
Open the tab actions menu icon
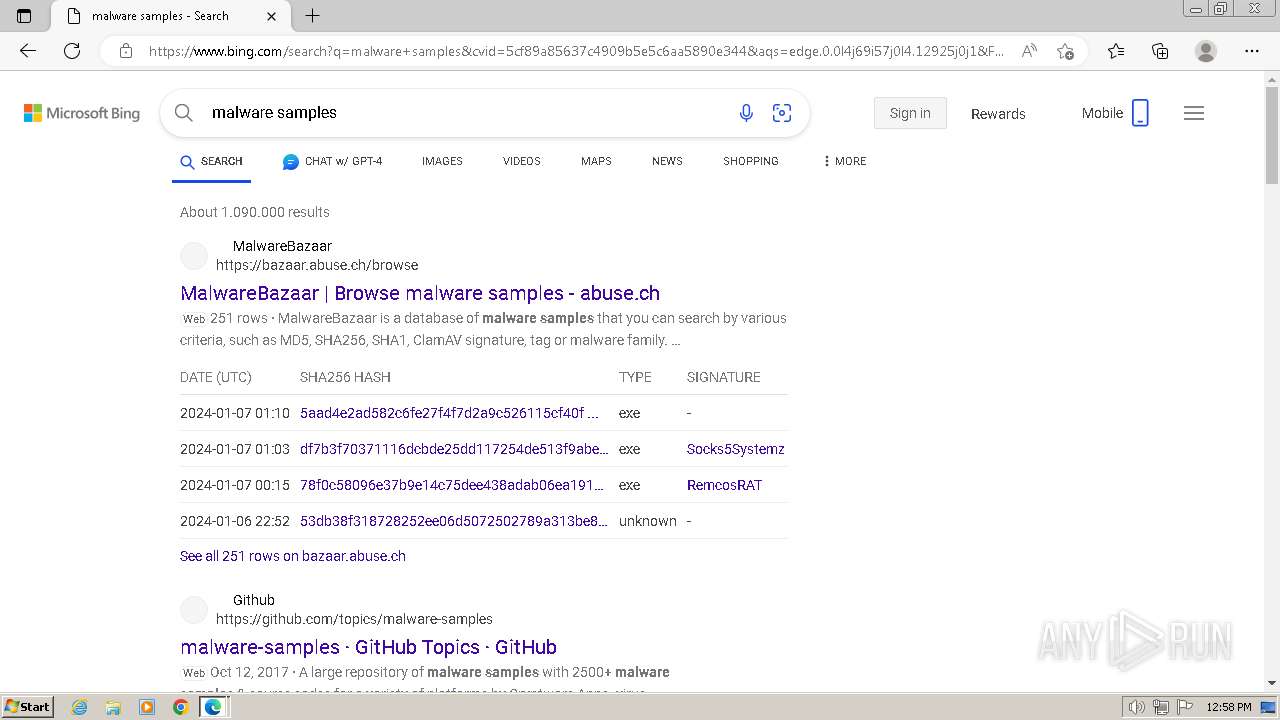24,16
